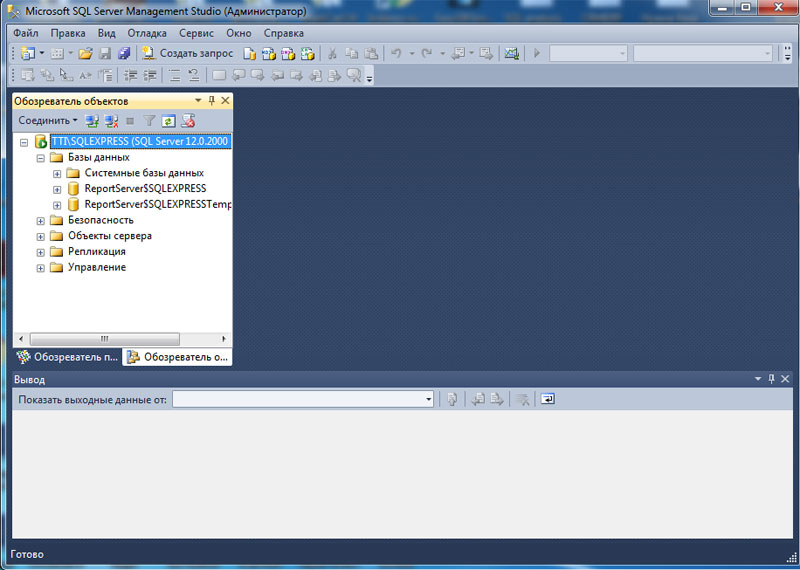Select the ReportServer$SQLEXPRESS database
800x570 pixels.
pos(145,189)
